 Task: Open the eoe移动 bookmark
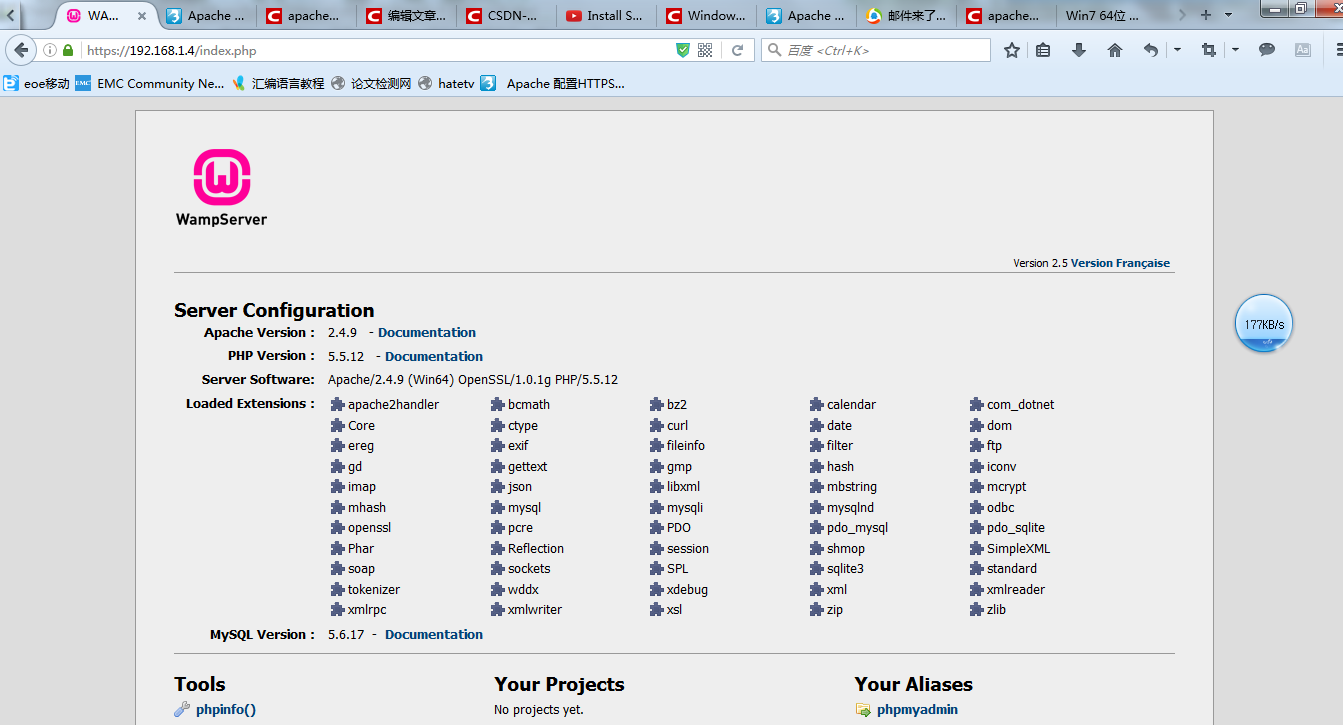pyautogui.click(x=37, y=84)
